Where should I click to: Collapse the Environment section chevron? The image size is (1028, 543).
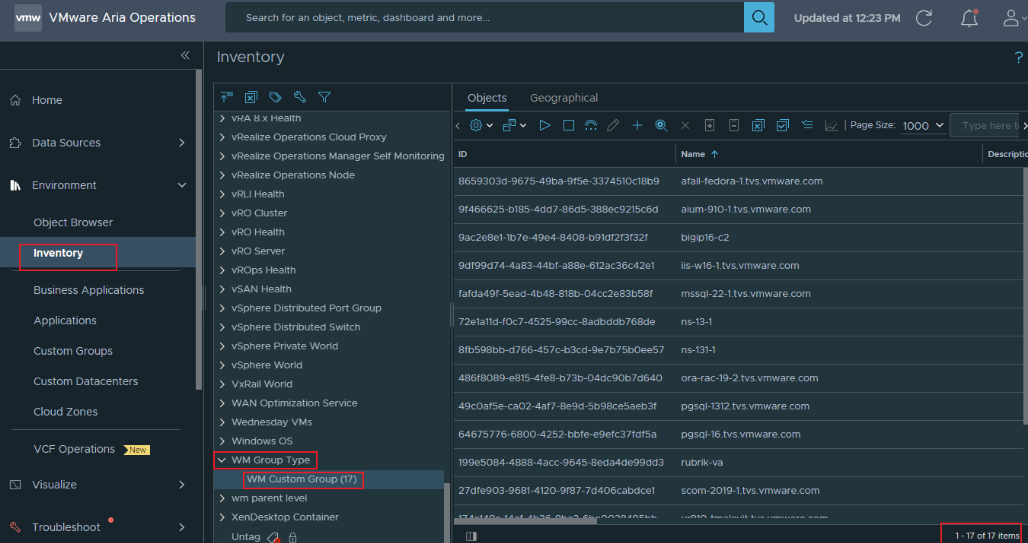(x=182, y=186)
